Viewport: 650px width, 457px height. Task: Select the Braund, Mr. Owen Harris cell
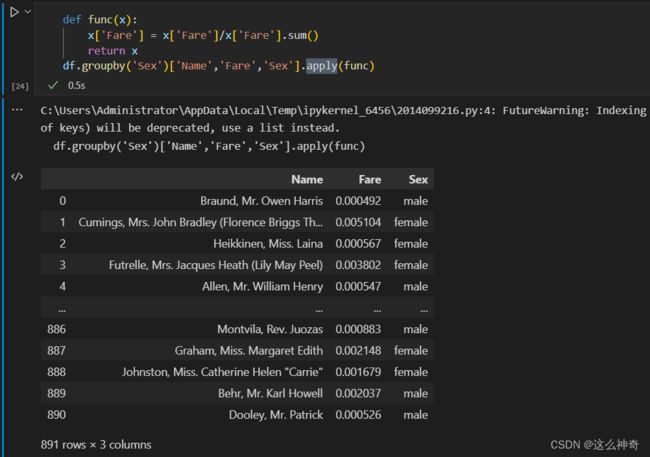[x=261, y=201]
